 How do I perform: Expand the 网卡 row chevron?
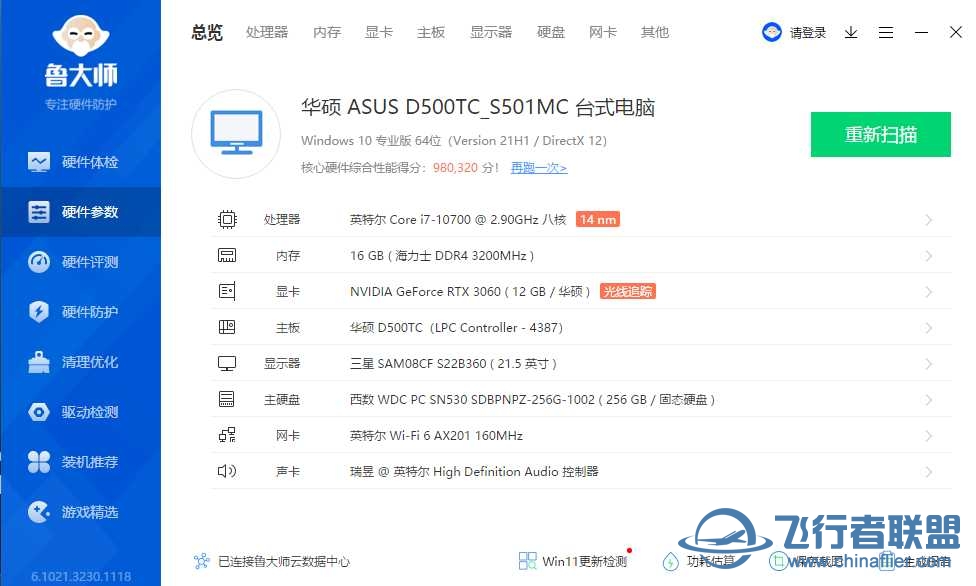[928, 436]
